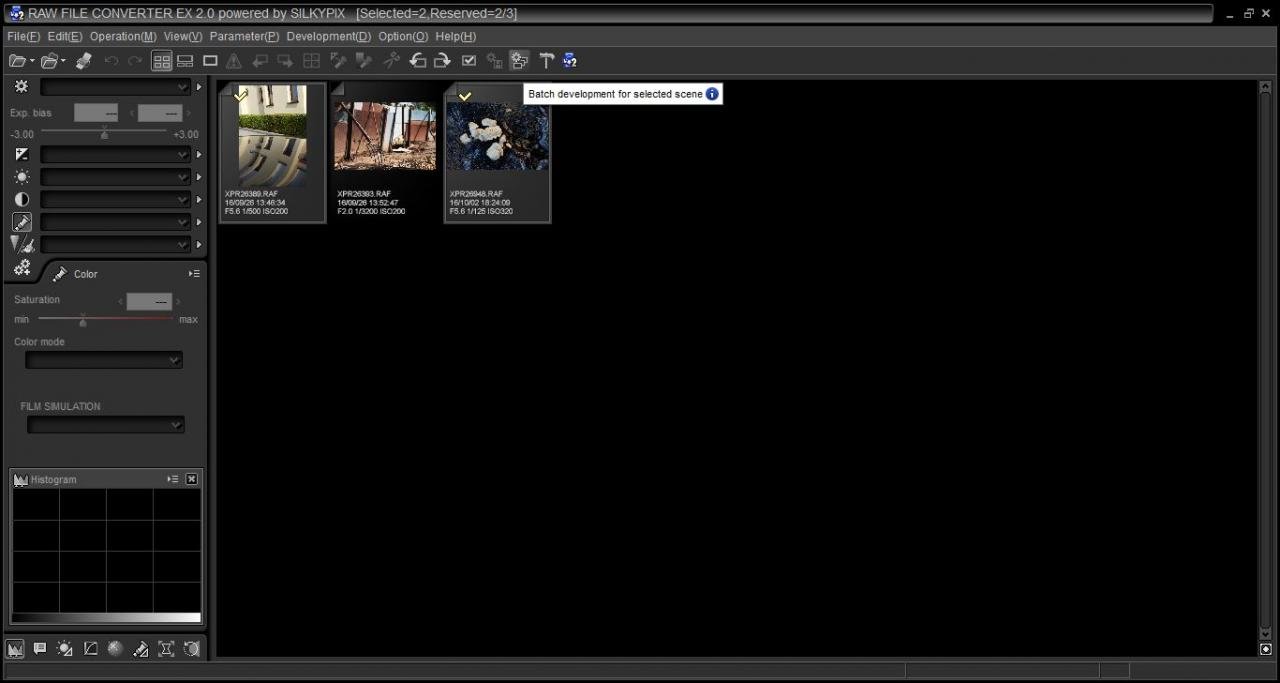Viewport: 1280px width, 683px height.
Task: Close the Histogram panel
Action: (192, 480)
